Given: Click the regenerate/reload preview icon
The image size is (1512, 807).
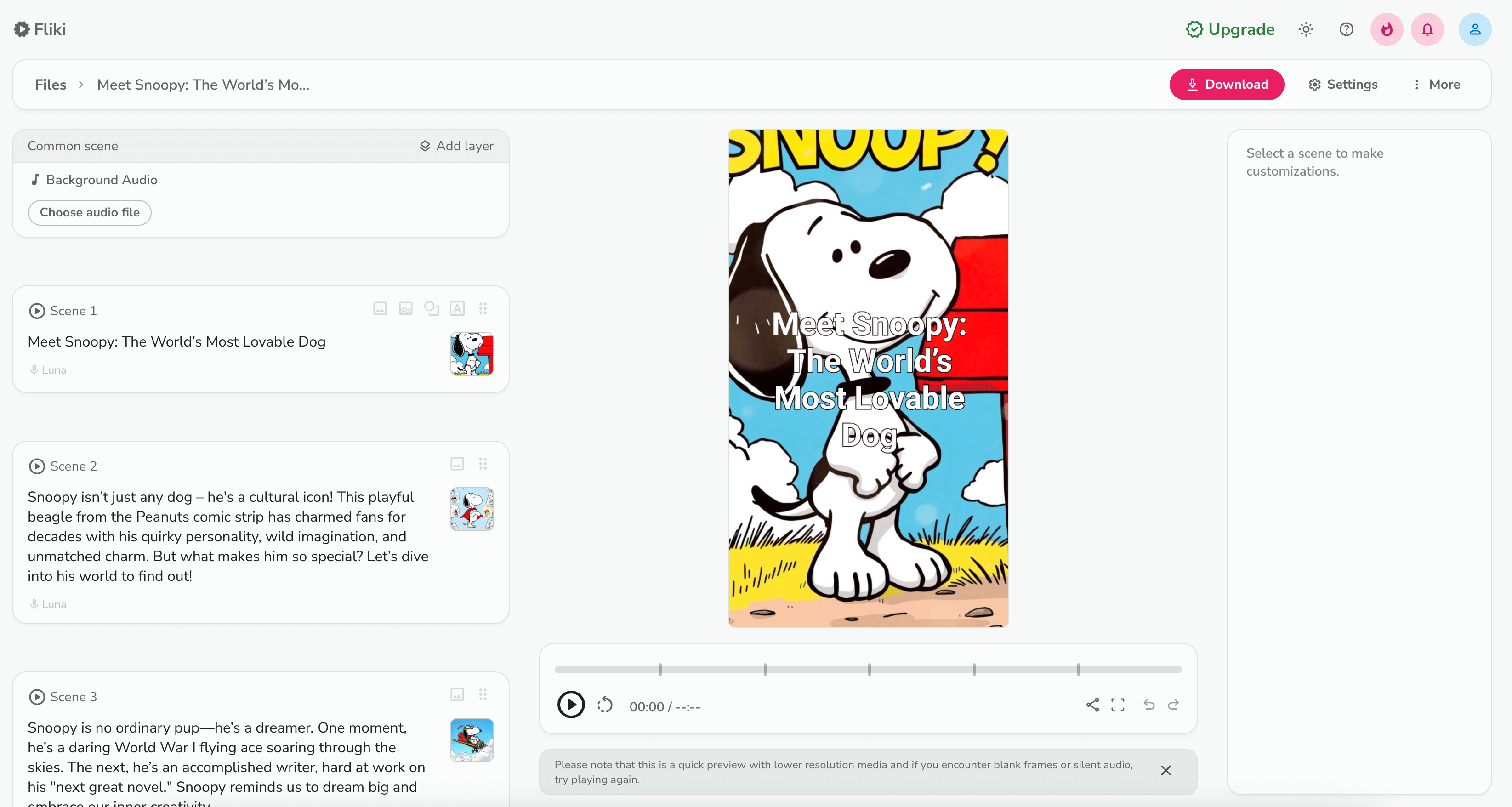Looking at the screenshot, I should click(605, 705).
